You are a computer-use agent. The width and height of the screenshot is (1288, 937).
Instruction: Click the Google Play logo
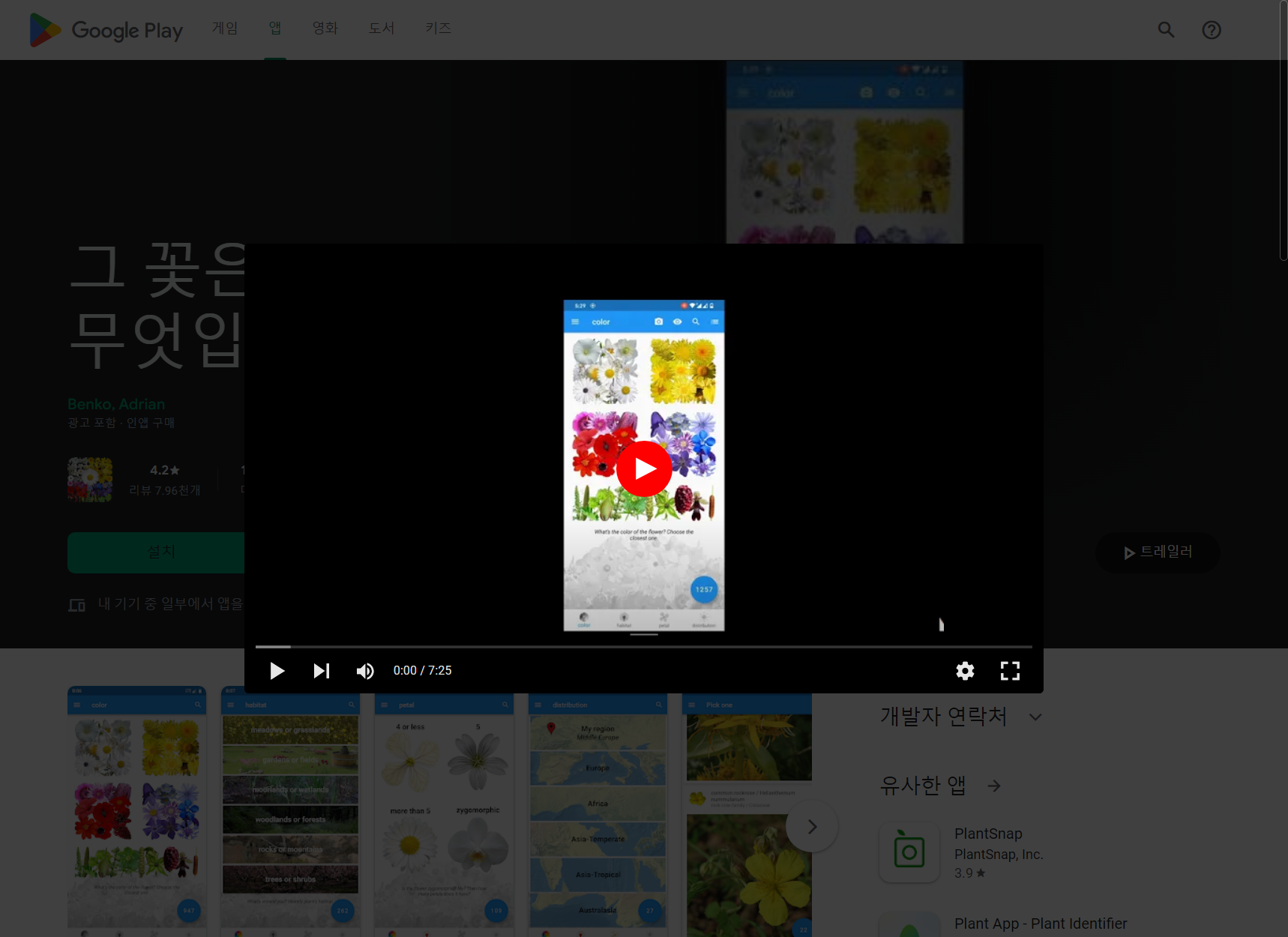[106, 30]
